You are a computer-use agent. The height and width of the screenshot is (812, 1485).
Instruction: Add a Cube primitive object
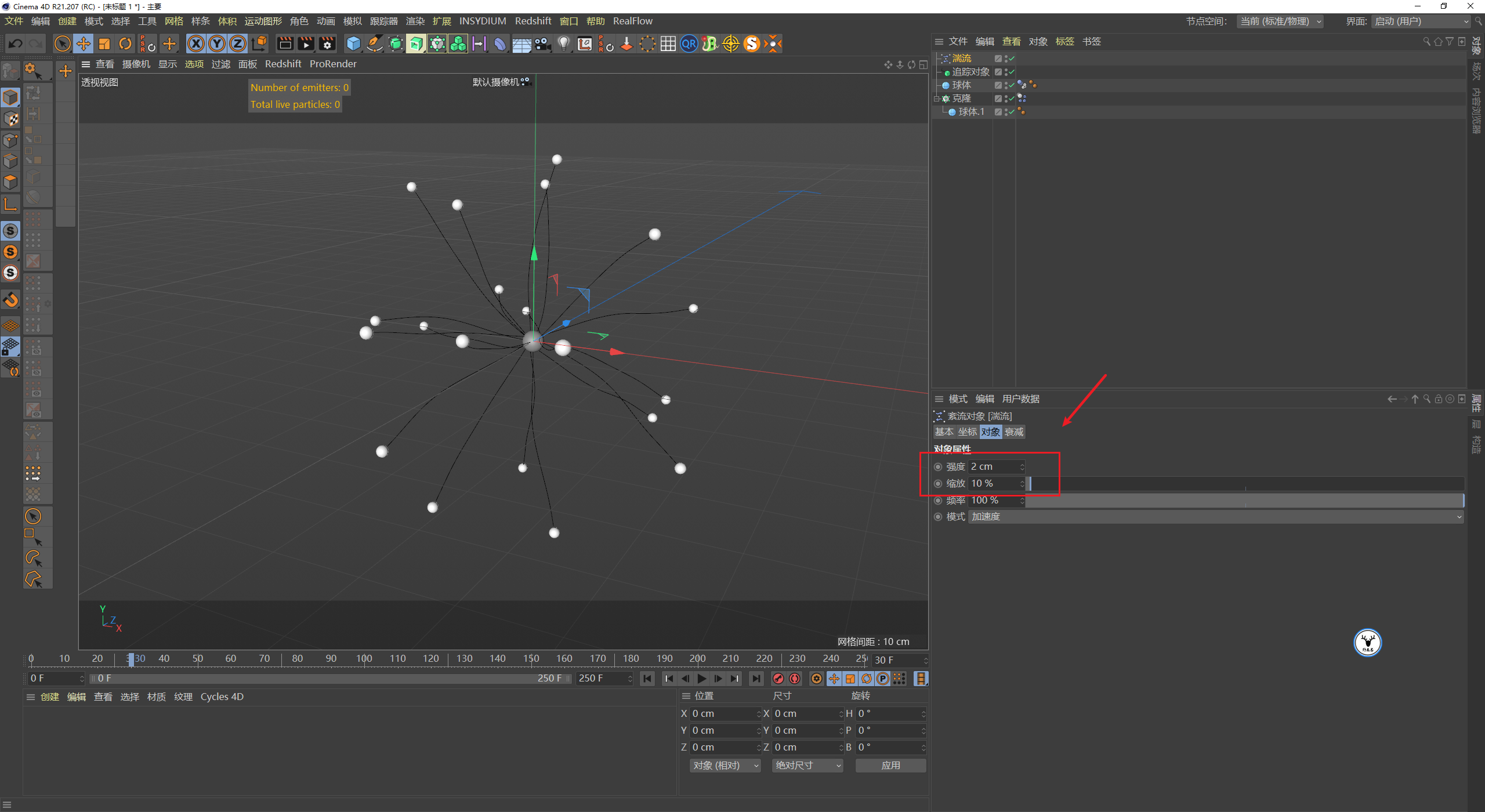point(353,43)
